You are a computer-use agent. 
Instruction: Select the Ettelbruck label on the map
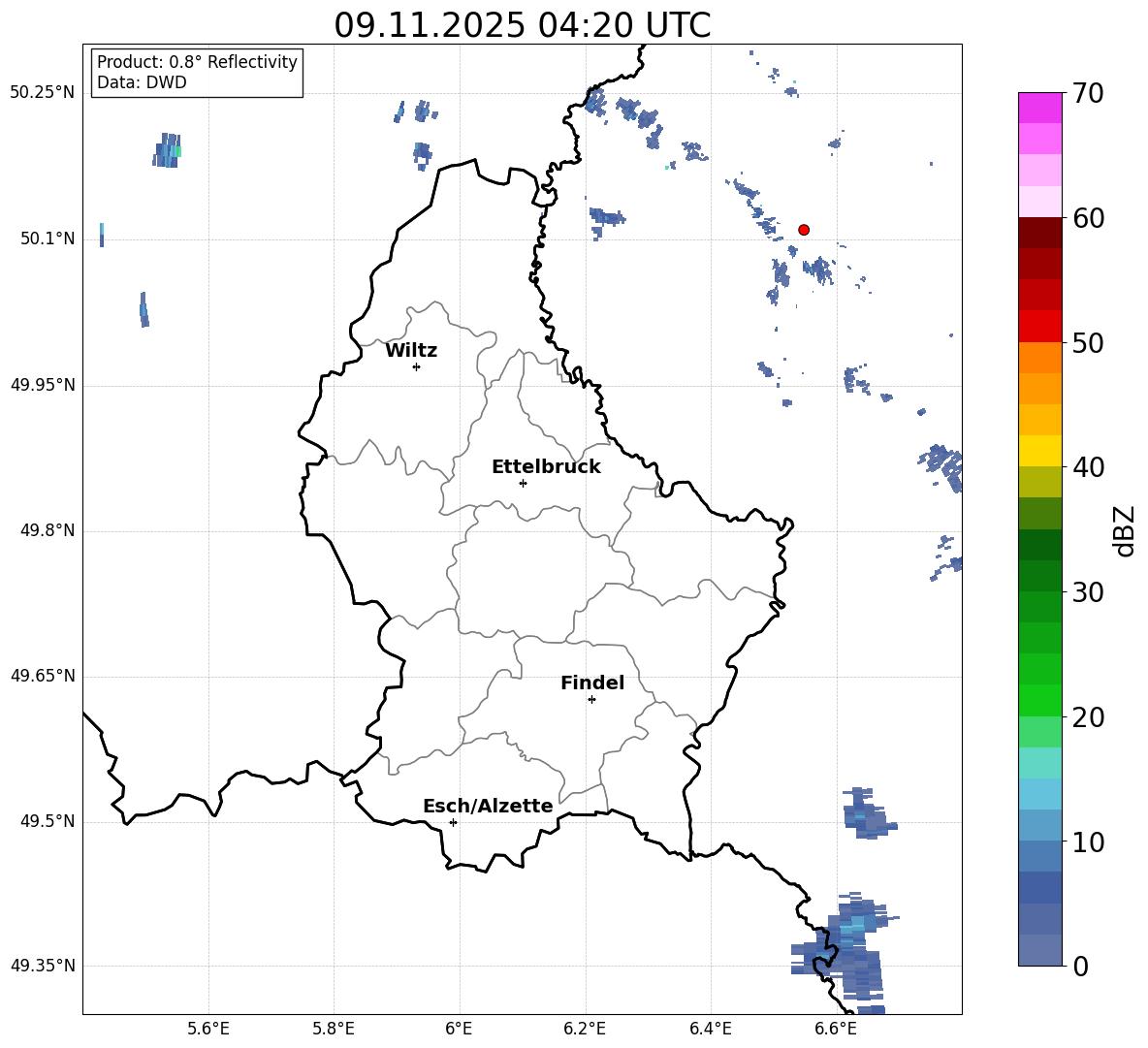point(546,467)
